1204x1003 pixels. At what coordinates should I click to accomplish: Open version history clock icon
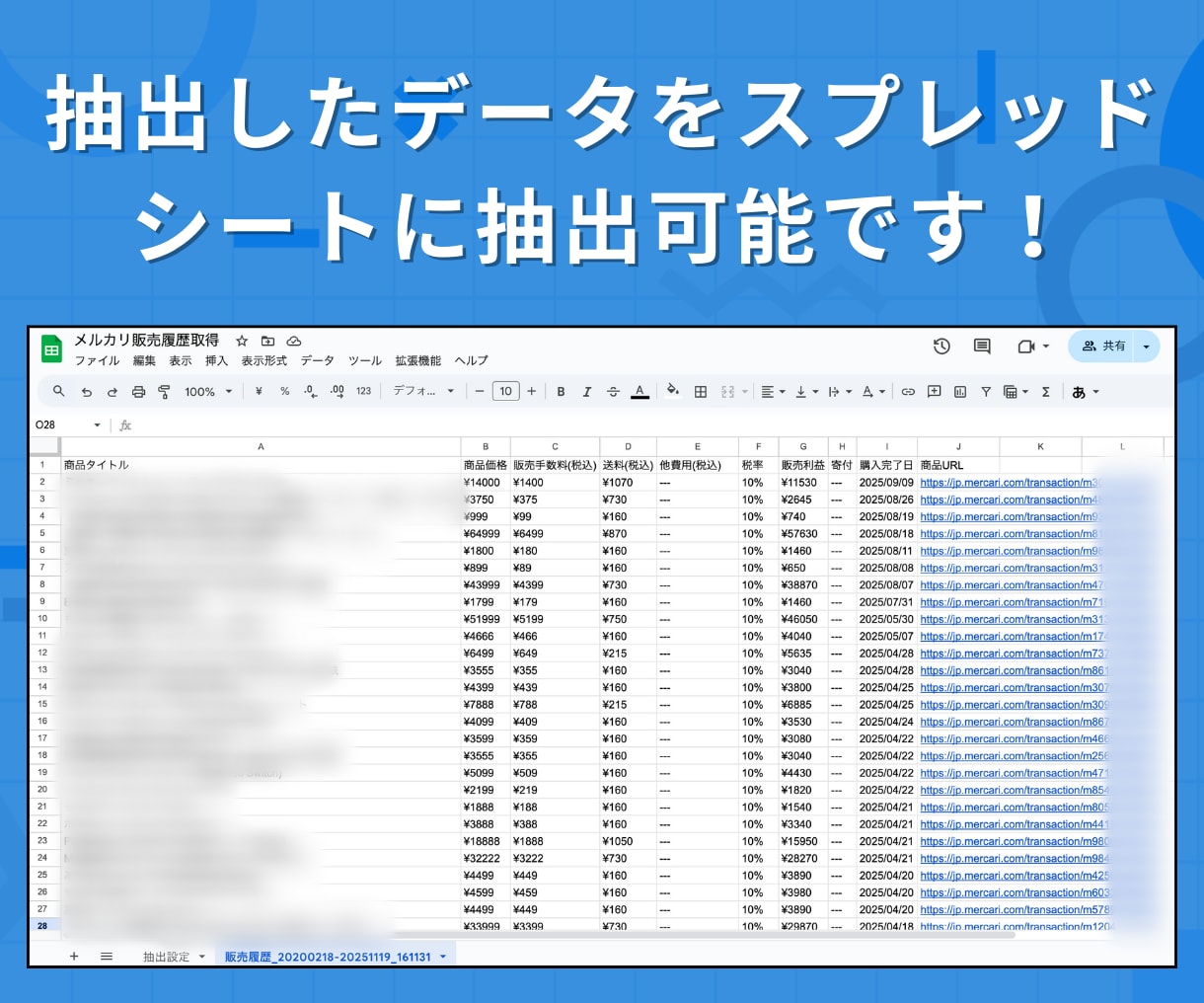pyautogui.click(x=941, y=347)
